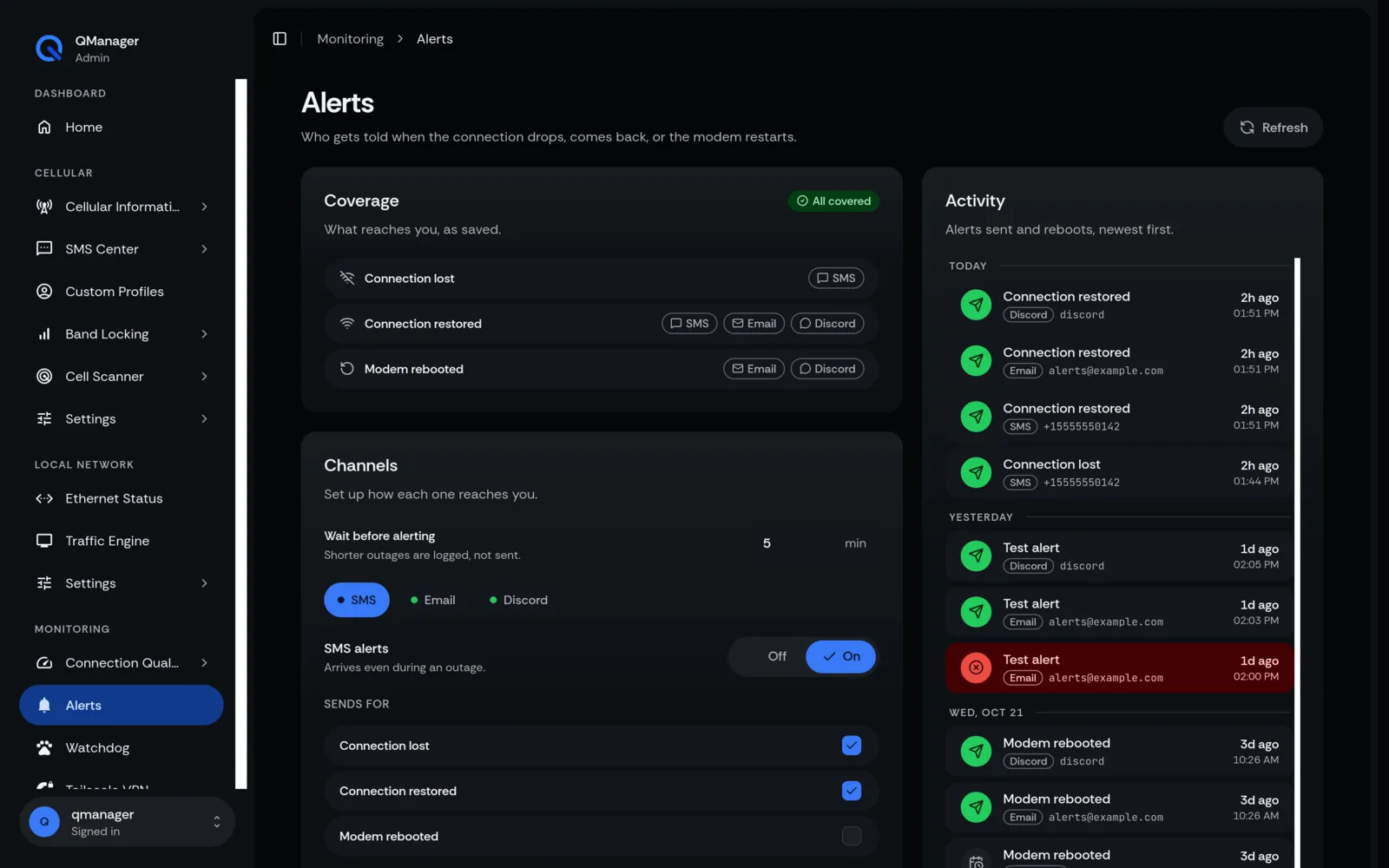Expand the Cell Scanner submenu
The height and width of the screenshot is (868, 1389).
pos(204,377)
